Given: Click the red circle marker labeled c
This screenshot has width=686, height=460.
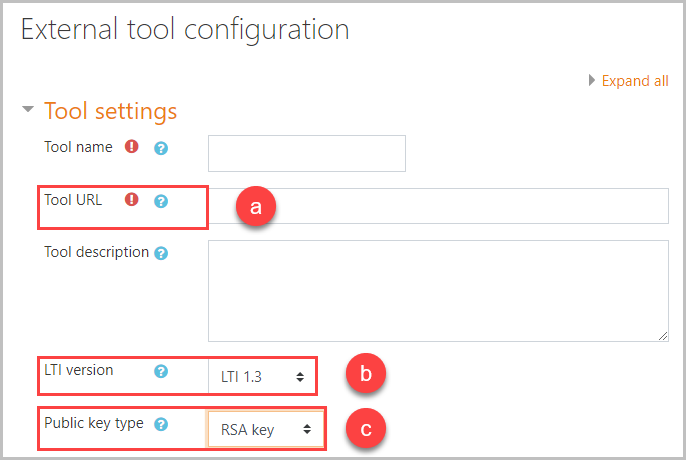Looking at the screenshot, I should [366, 428].
